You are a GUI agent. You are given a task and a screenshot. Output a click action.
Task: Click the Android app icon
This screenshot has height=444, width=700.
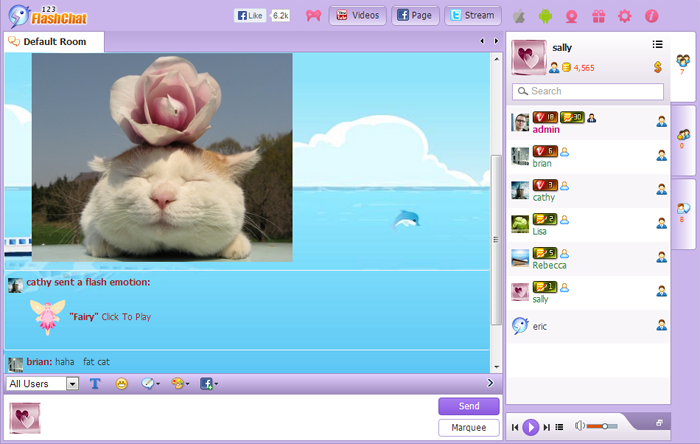click(545, 16)
